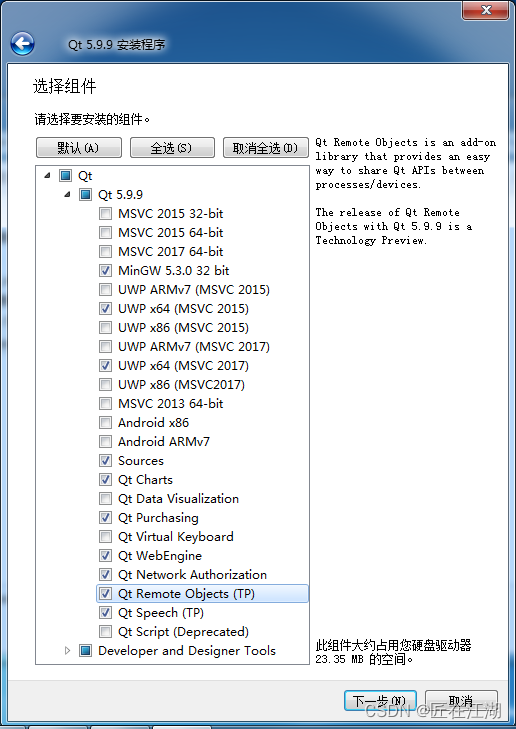The height and width of the screenshot is (729, 516).
Task: Select 'Developer and Designer Tools' row label
Action: click(x=187, y=651)
